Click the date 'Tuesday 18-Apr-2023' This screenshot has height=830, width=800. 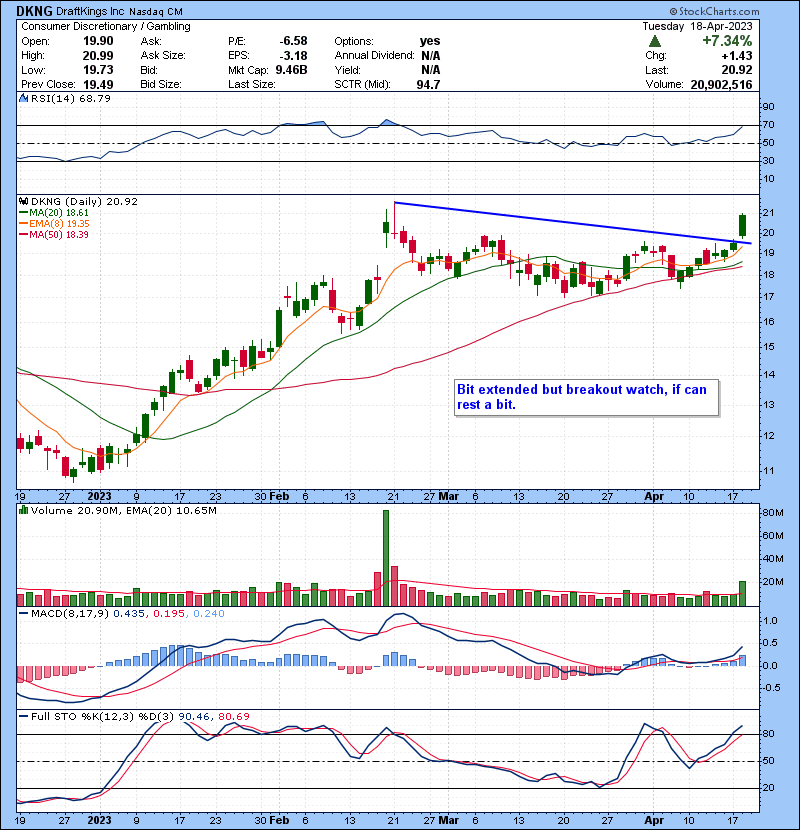(697, 26)
